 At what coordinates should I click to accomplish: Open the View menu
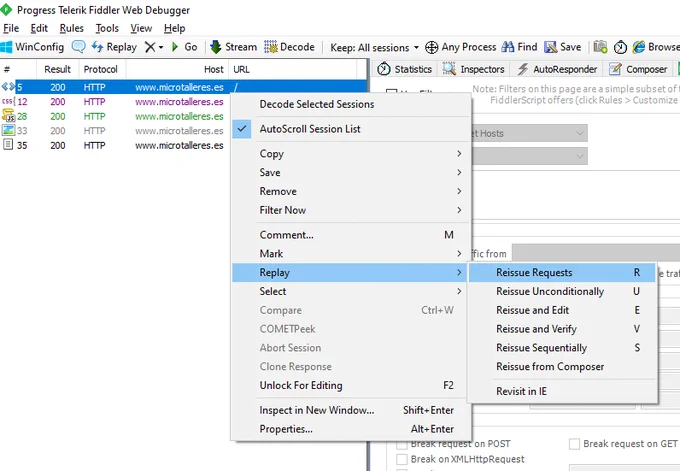pyautogui.click(x=141, y=28)
